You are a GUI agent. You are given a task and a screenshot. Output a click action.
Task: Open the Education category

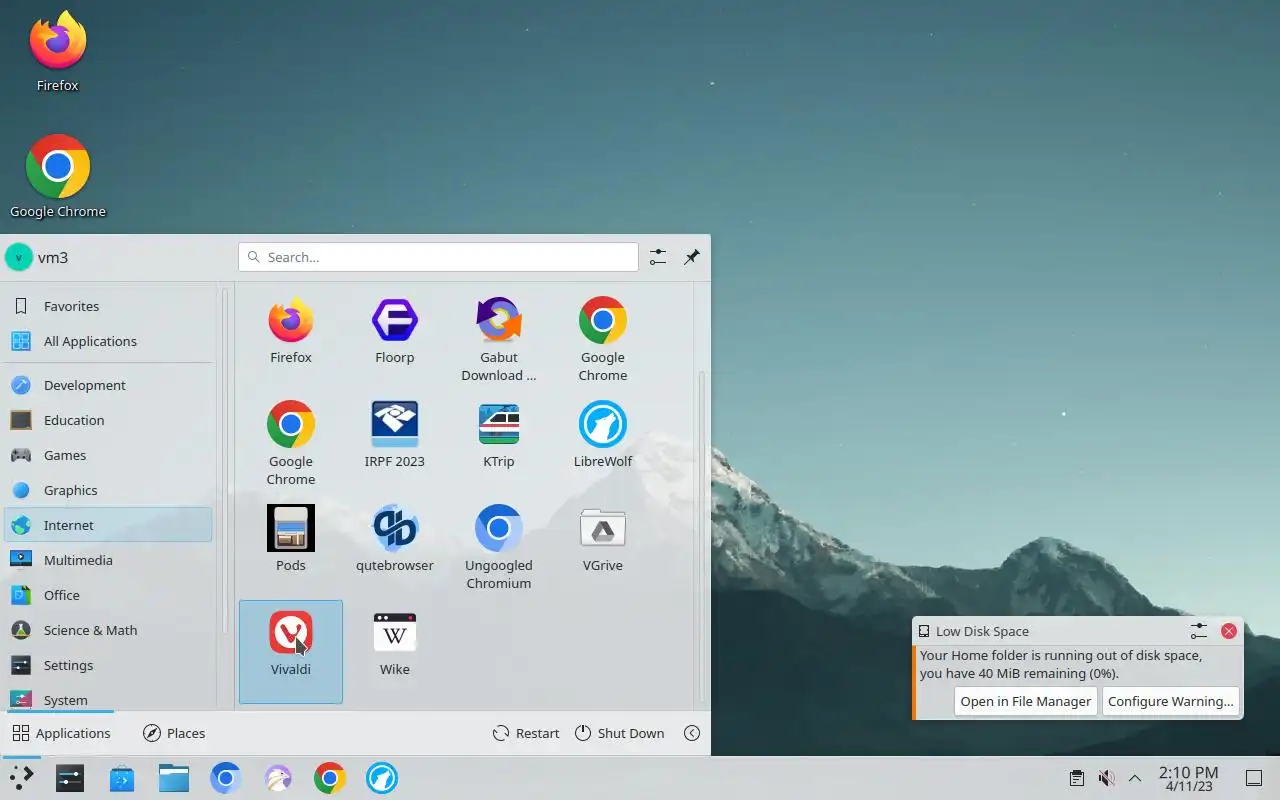pyautogui.click(x=108, y=420)
